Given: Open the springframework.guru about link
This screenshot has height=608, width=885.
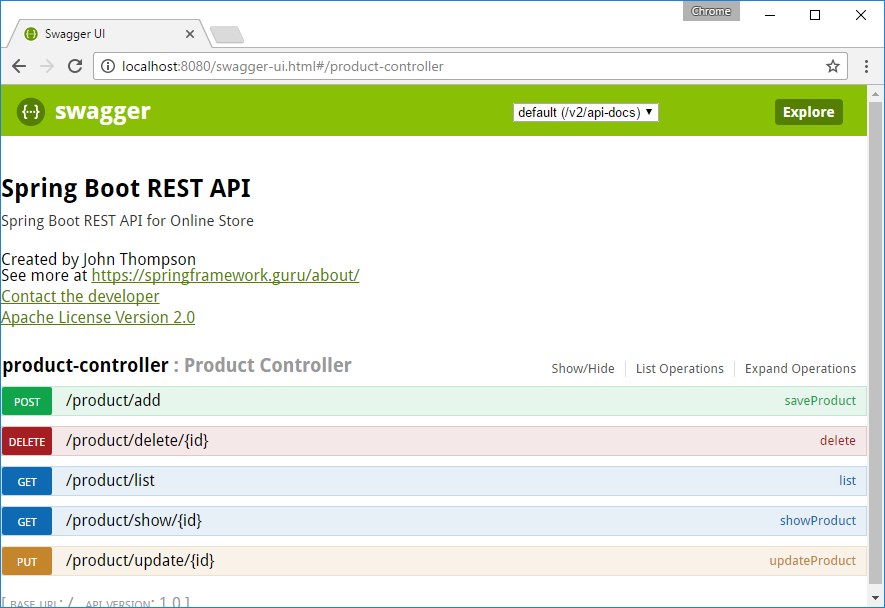Looking at the screenshot, I should coord(225,275).
